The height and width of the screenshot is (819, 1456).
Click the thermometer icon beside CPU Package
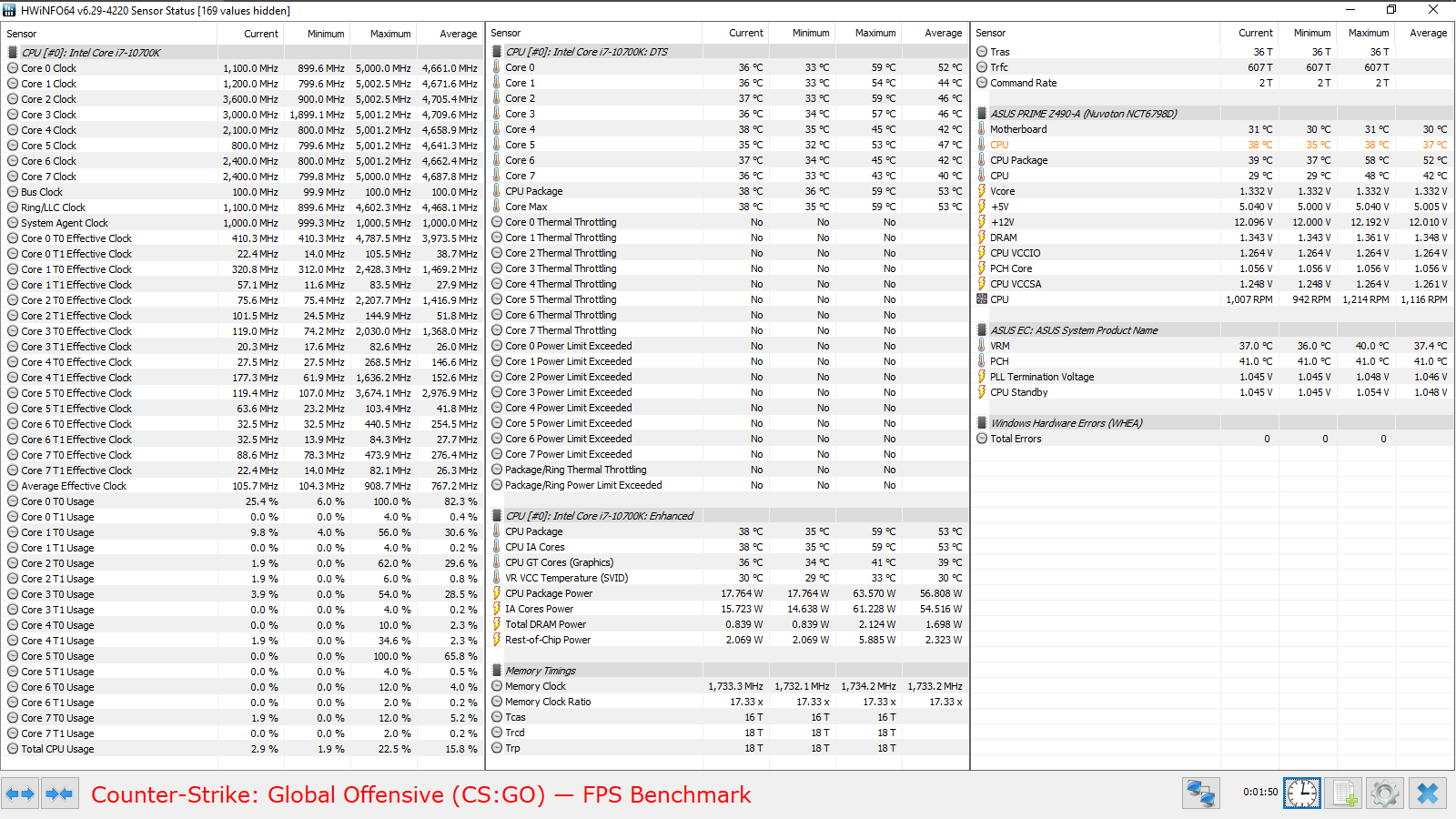(x=497, y=191)
